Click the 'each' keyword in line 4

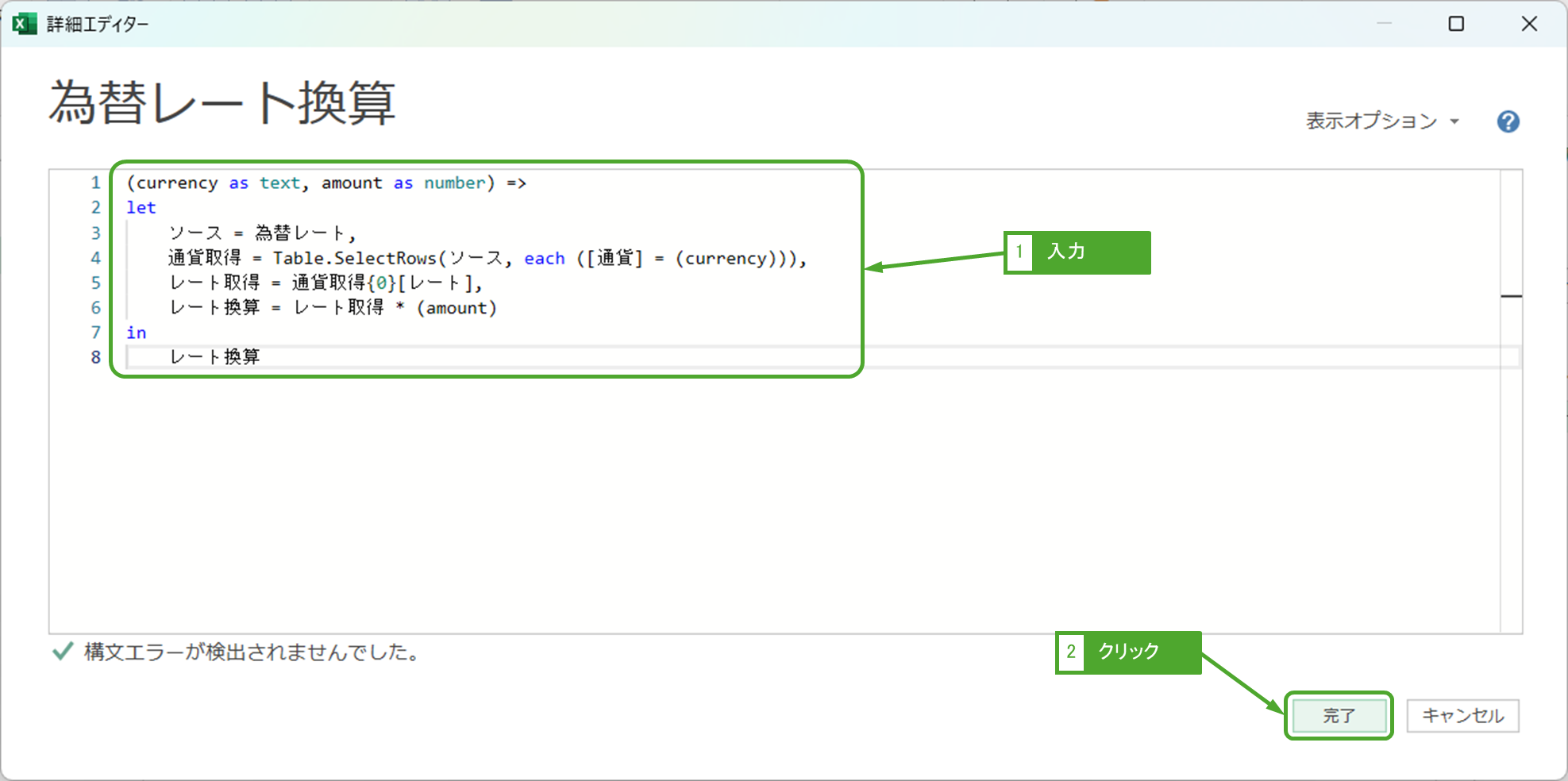[x=544, y=259]
